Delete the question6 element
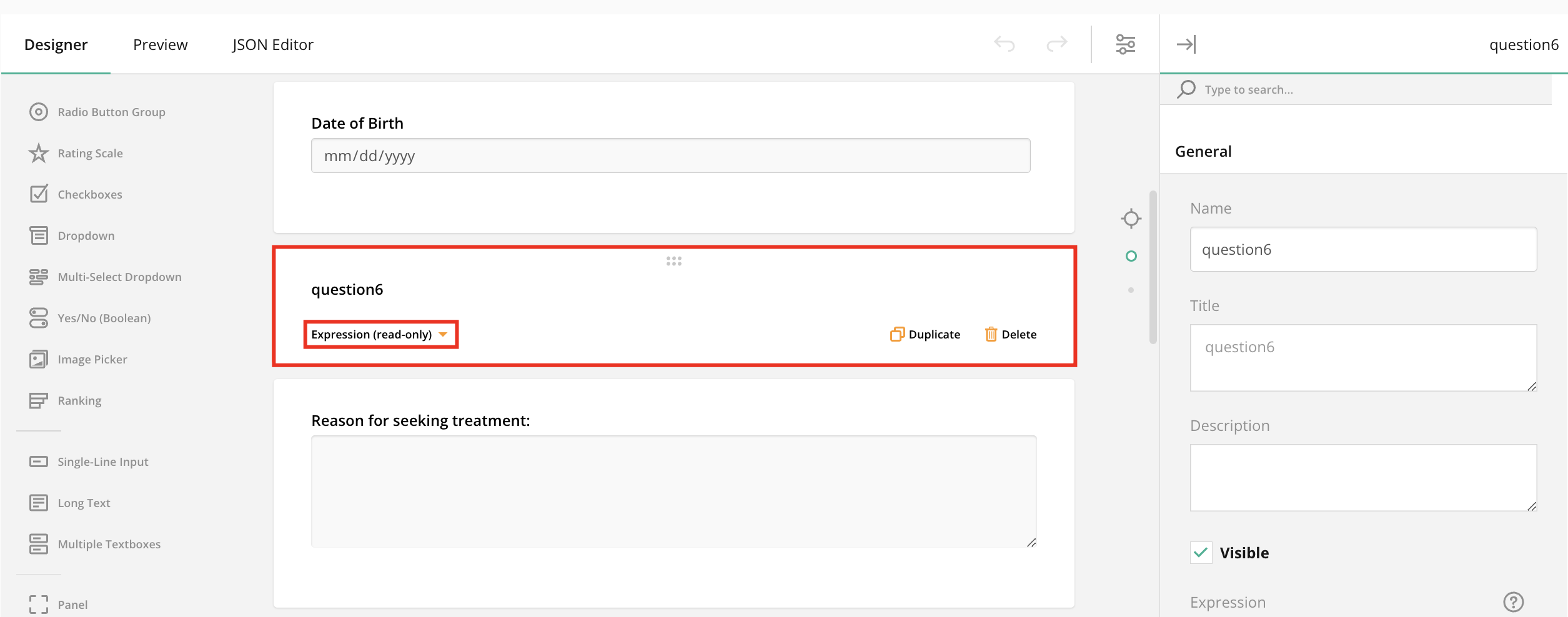The width and height of the screenshot is (1568, 617). (x=1011, y=335)
